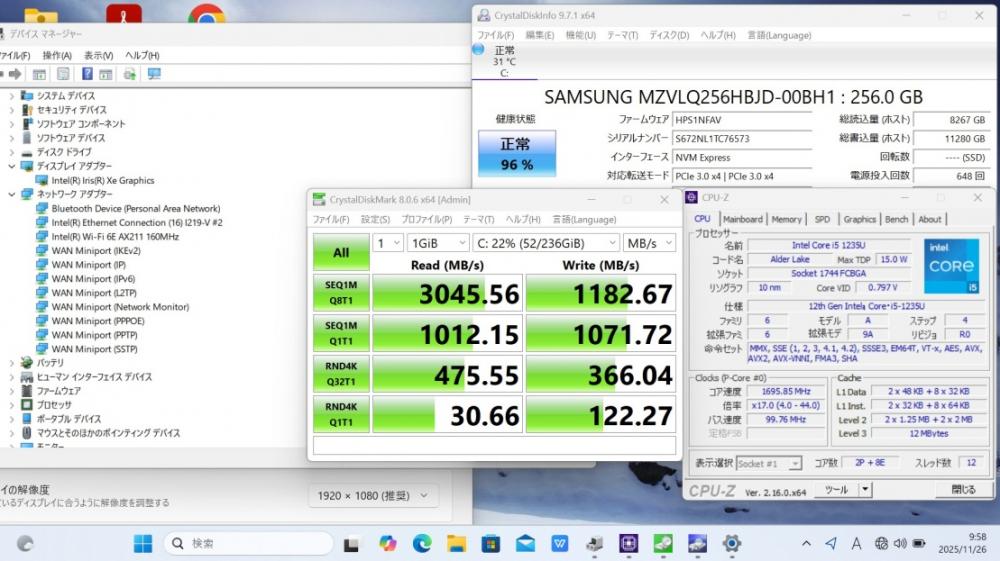1000x561 pixels.
Task: Select the Intel Iris Xe Graphics device
Action: click(103, 180)
